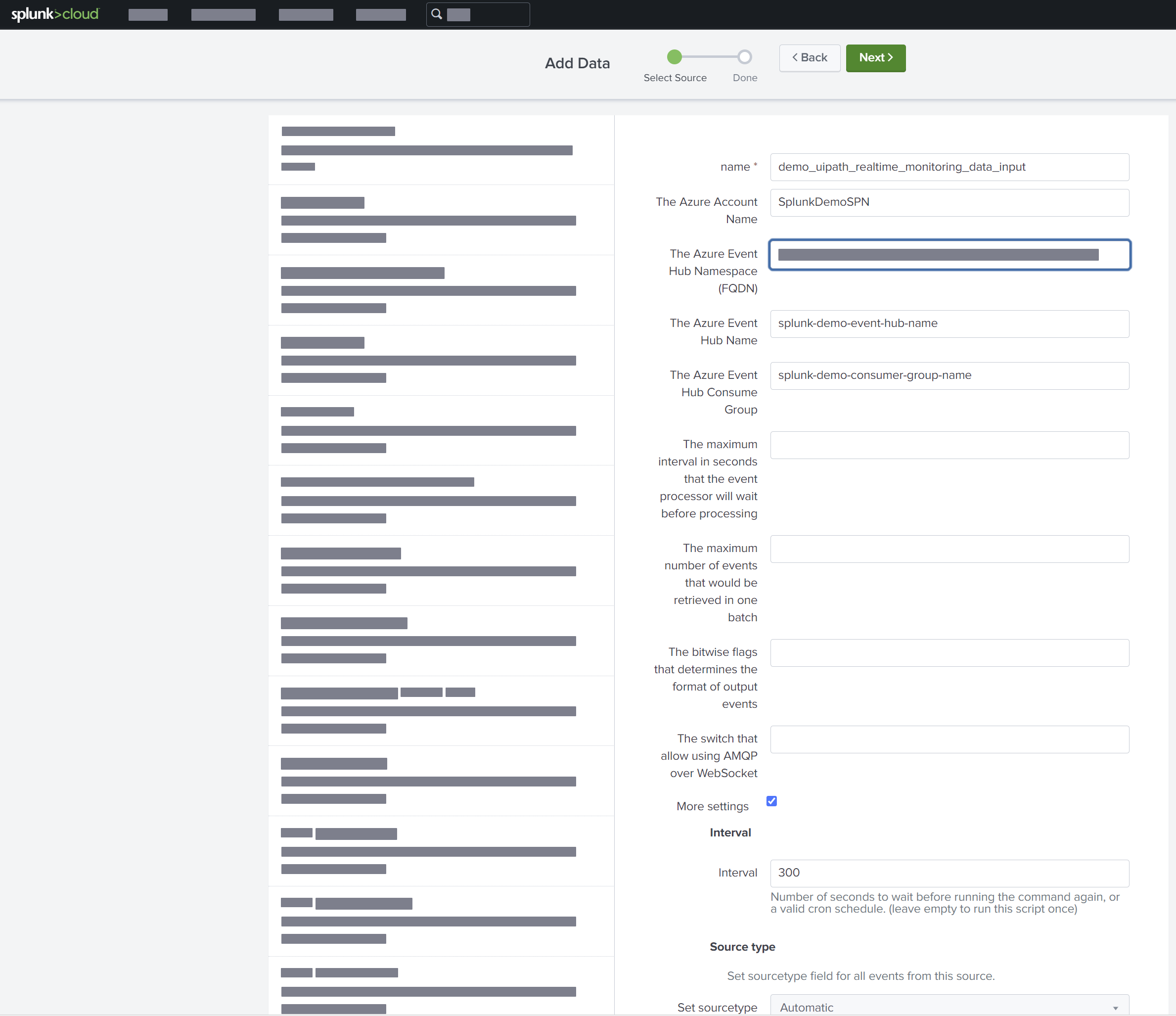This screenshot has width=1176, height=1016.
Task: Click the bitwise flags field
Action: pyautogui.click(x=949, y=653)
